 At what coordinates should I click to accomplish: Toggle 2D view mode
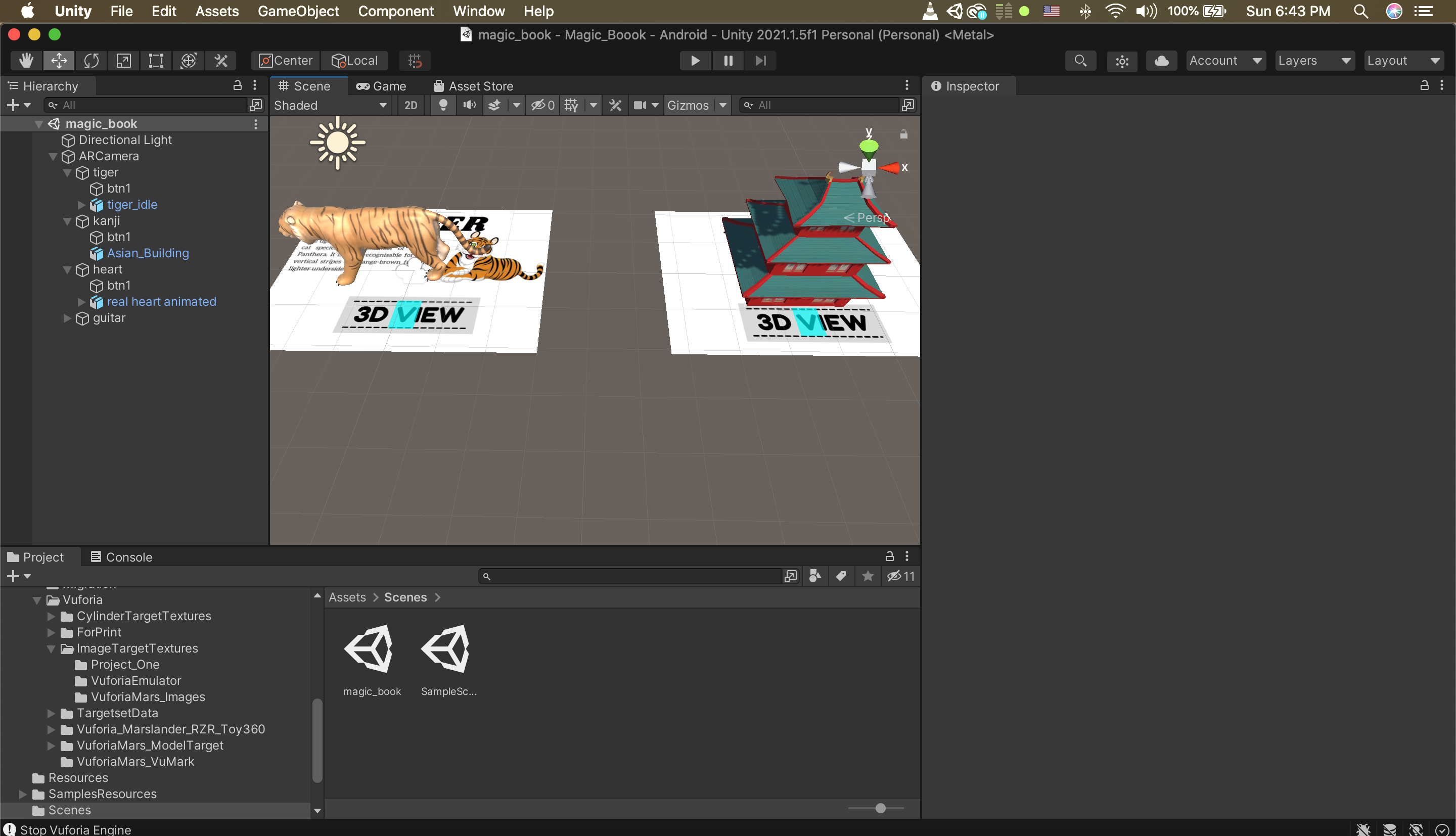(411, 105)
